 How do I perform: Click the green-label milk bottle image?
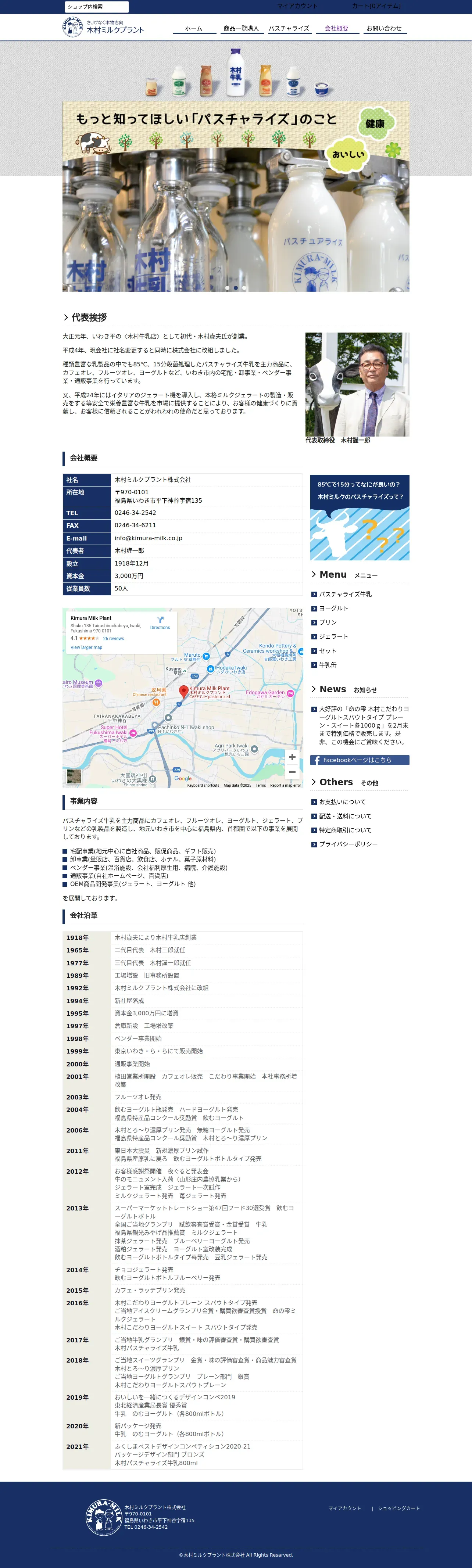[x=178, y=82]
